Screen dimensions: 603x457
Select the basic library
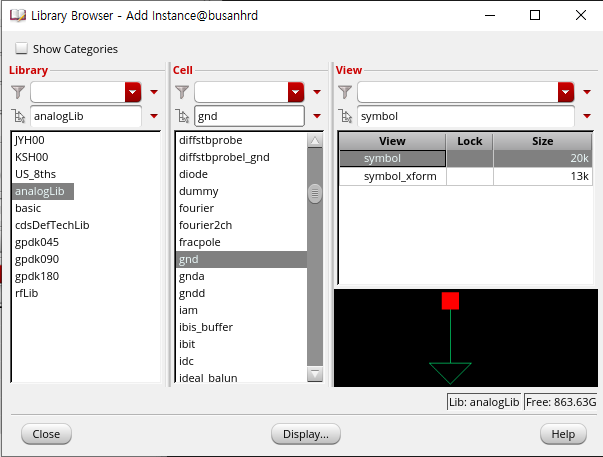(28, 208)
